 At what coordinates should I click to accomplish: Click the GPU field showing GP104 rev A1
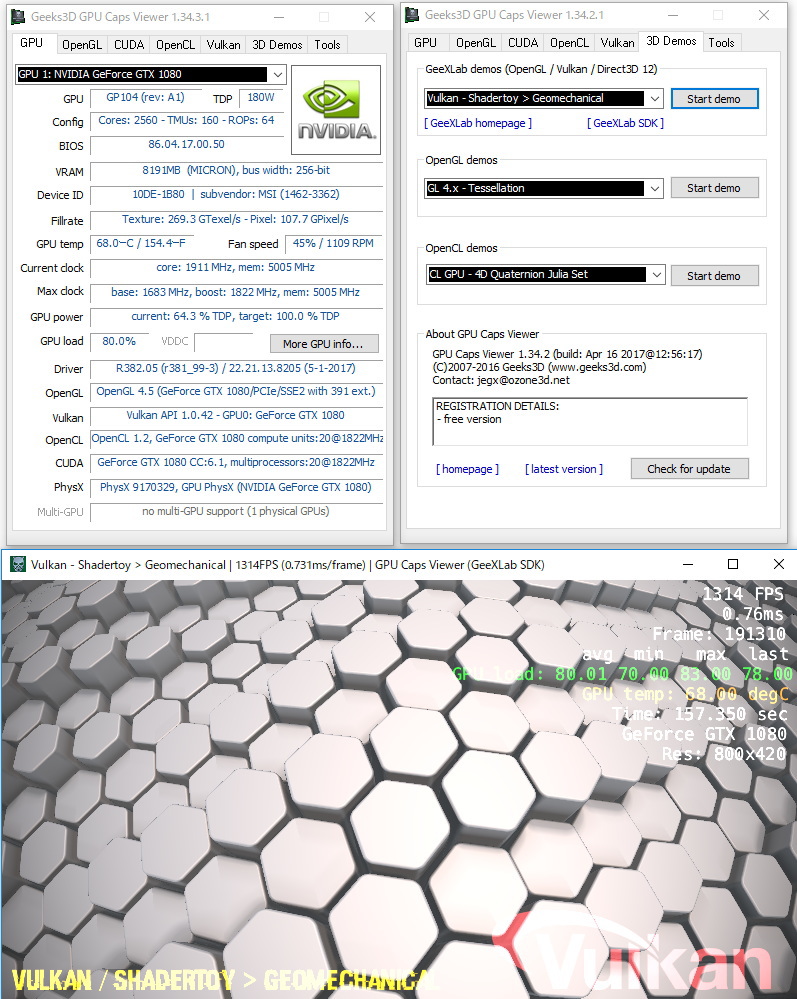(145, 98)
